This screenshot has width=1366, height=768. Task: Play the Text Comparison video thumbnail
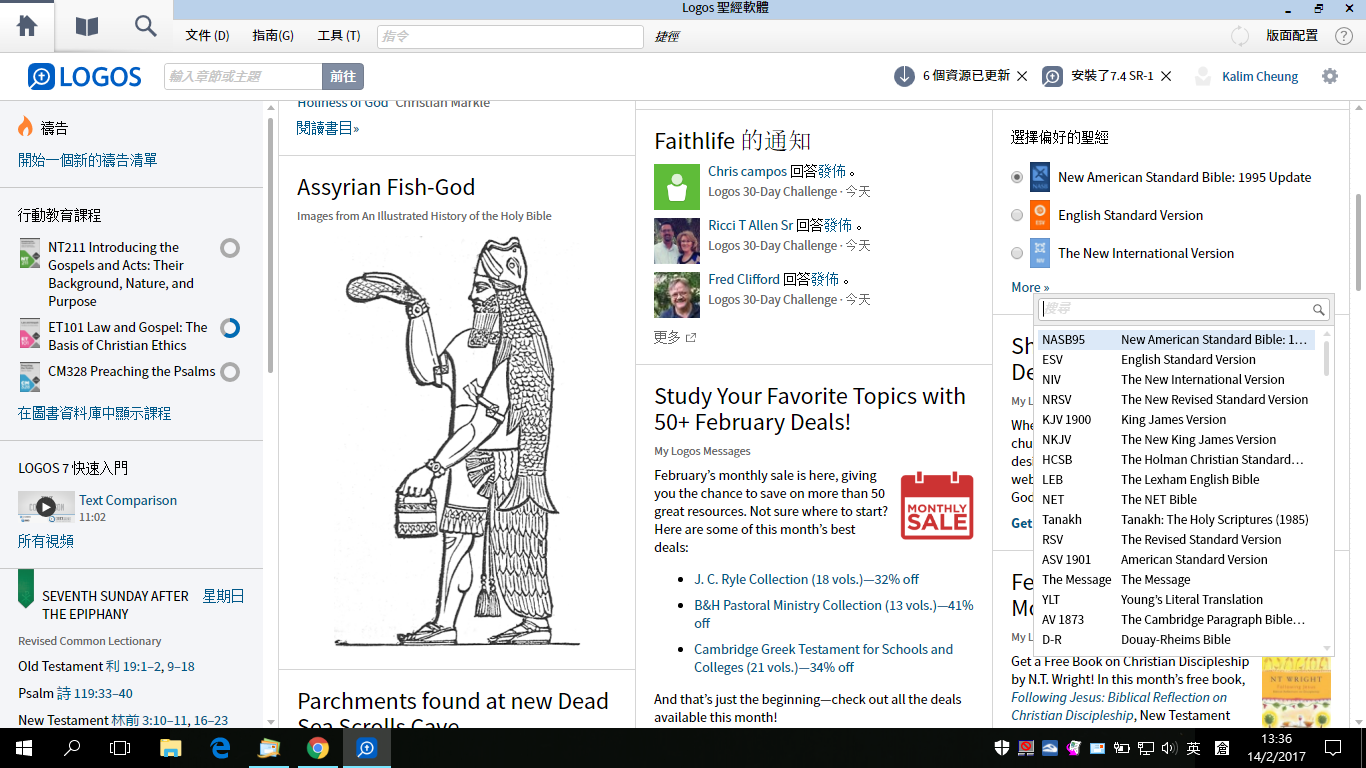tap(46, 507)
